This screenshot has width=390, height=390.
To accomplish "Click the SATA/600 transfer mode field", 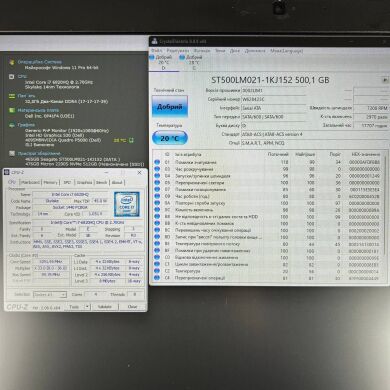I will 273,117.
